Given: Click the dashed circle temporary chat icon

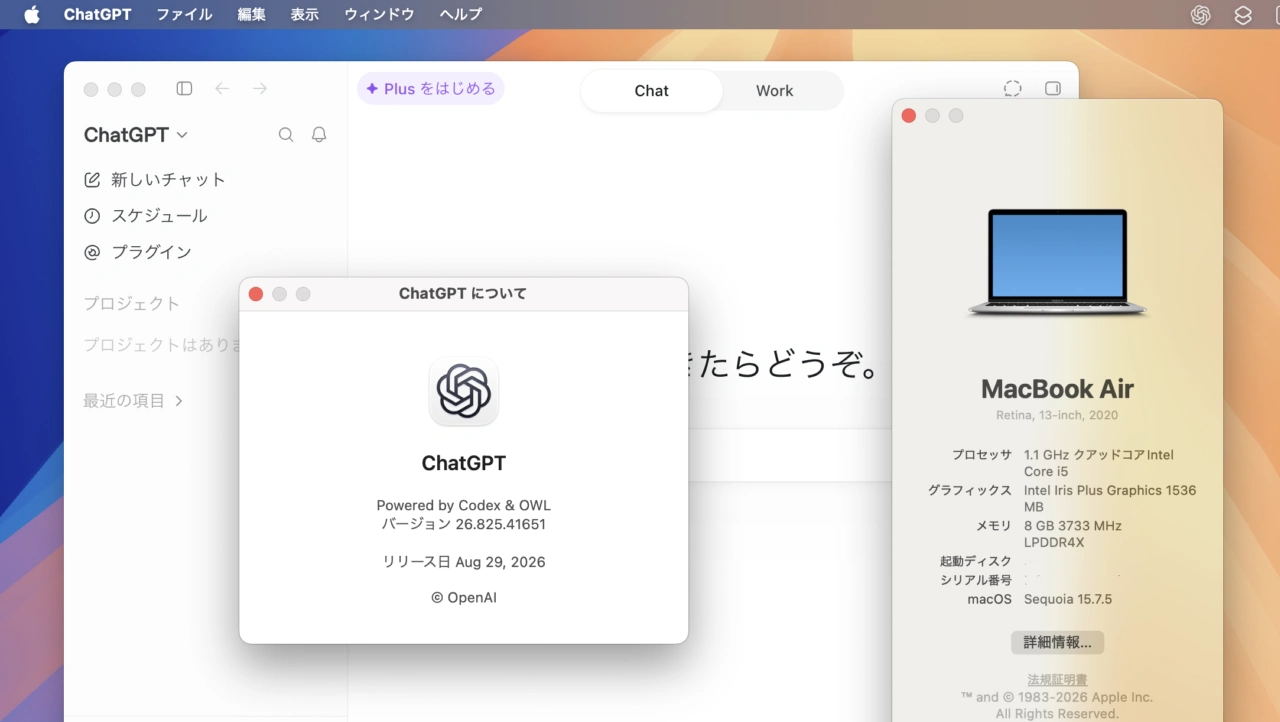Looking at the screenshot, I should click(1013, 89).
